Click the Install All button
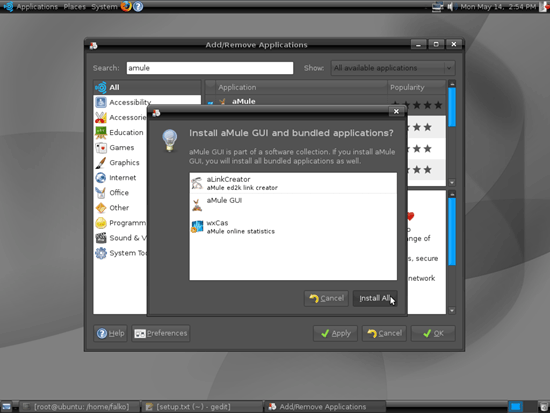550x413 pixels. [x=375, y=298]
